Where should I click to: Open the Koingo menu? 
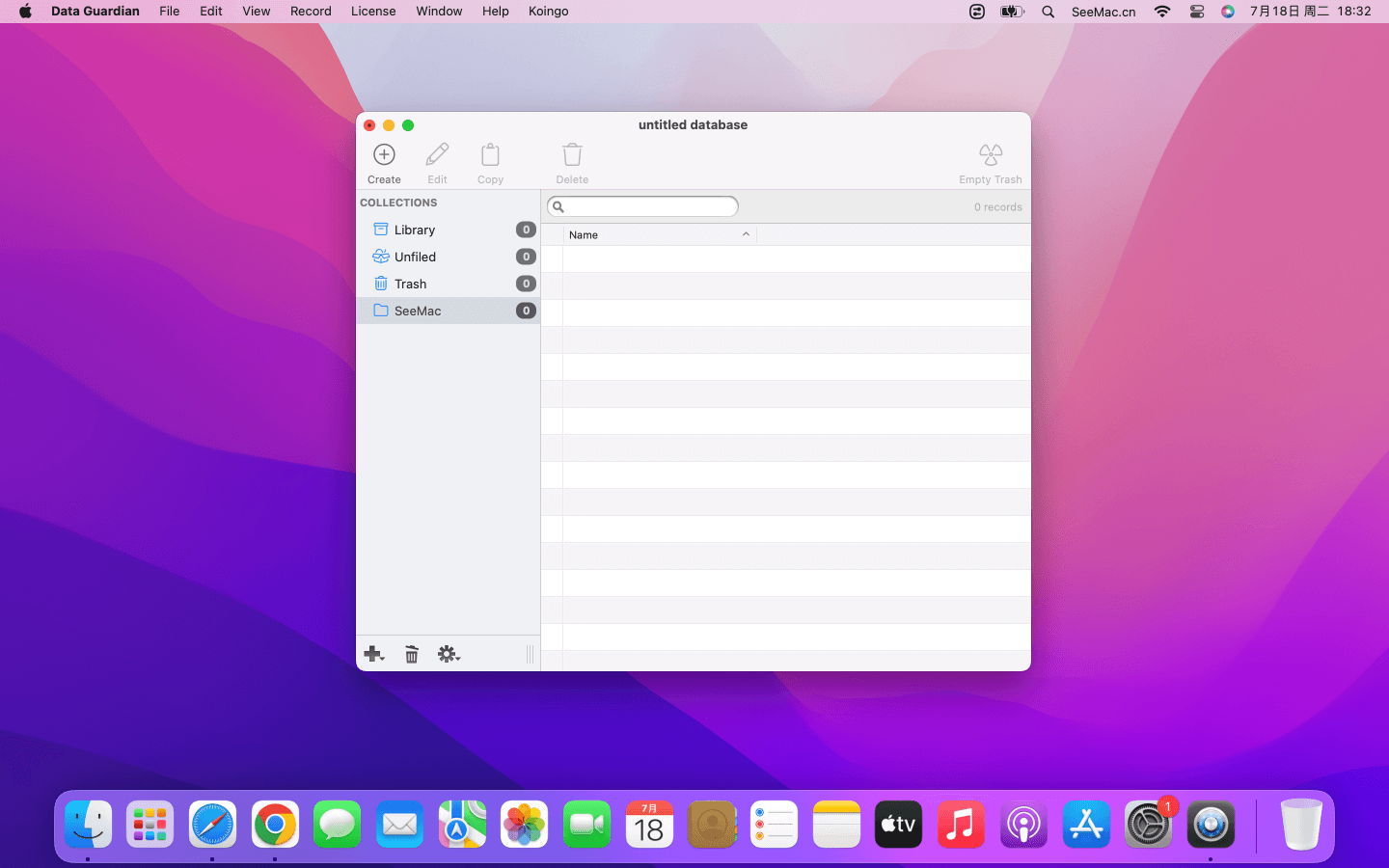[549, 12]
